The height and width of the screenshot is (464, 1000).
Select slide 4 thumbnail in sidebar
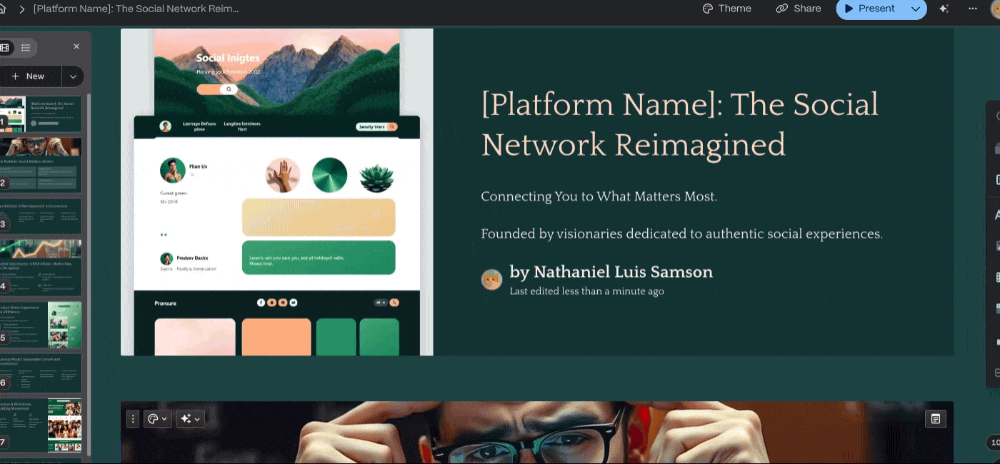pos(42,265)
